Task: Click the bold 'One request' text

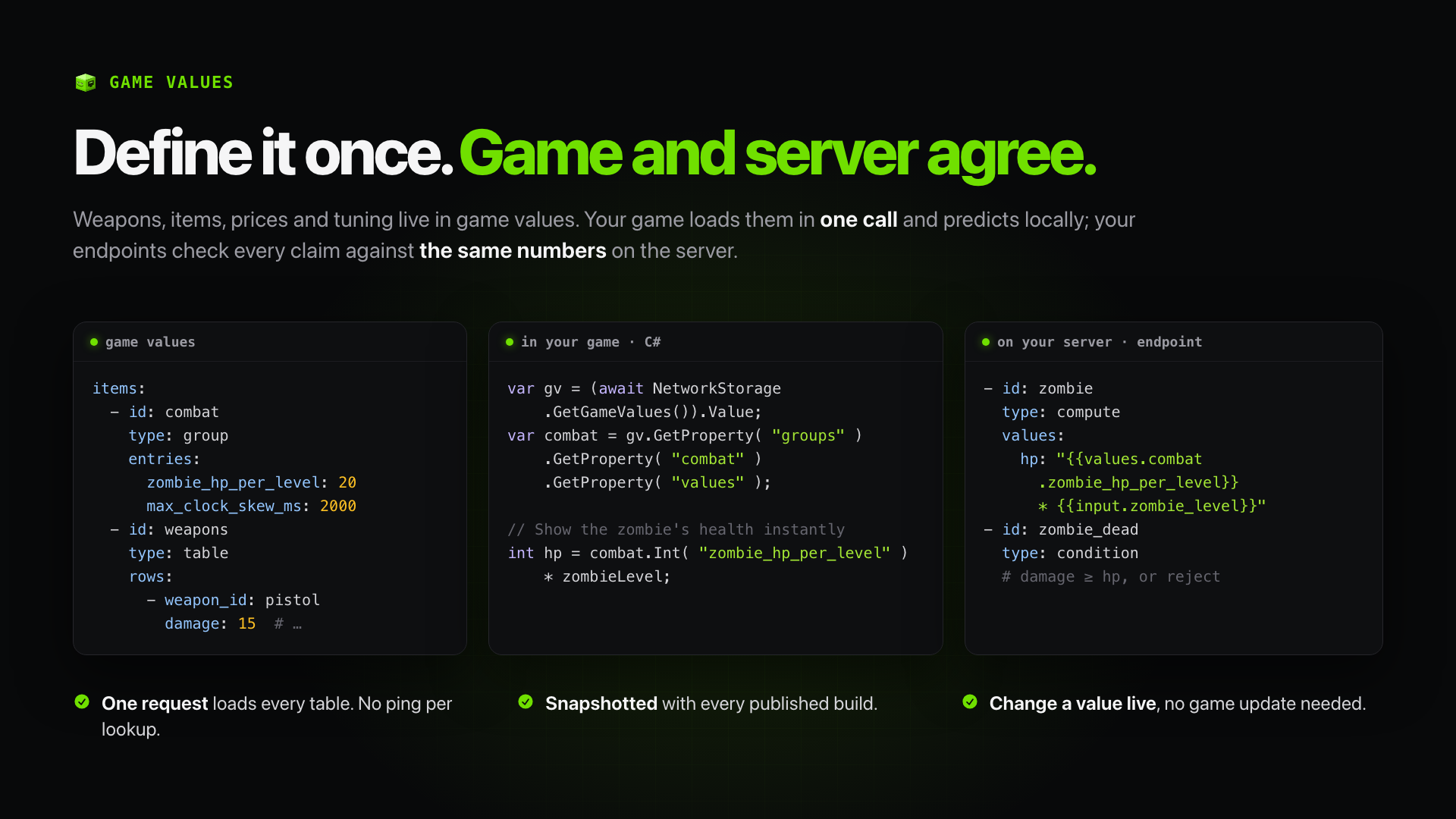Action: tap(155, 704)
